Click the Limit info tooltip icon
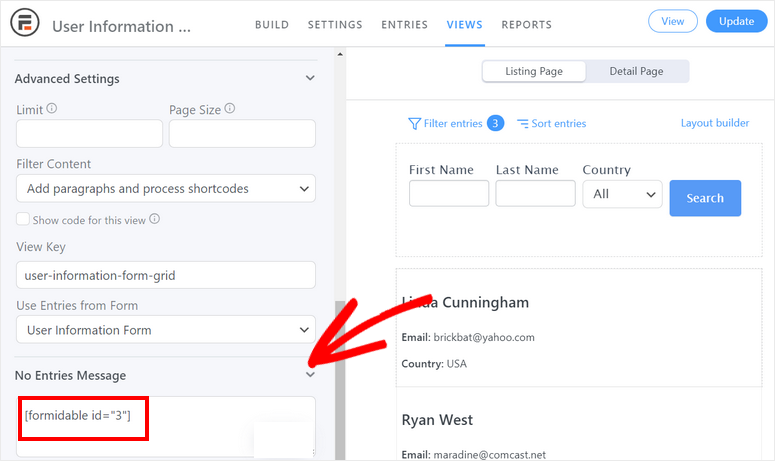This screenshot has width=775, height=461. [x=52, y=109]
